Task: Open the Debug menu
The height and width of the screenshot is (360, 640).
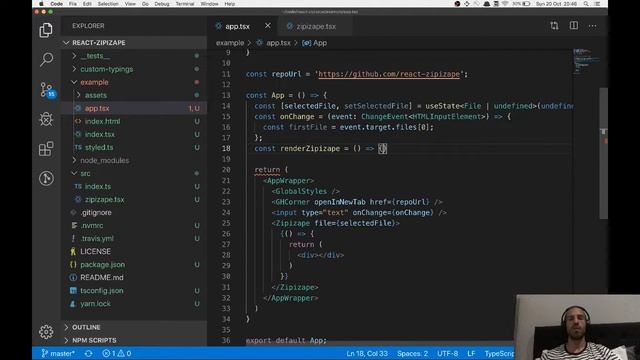Action: tap(162, 4)
